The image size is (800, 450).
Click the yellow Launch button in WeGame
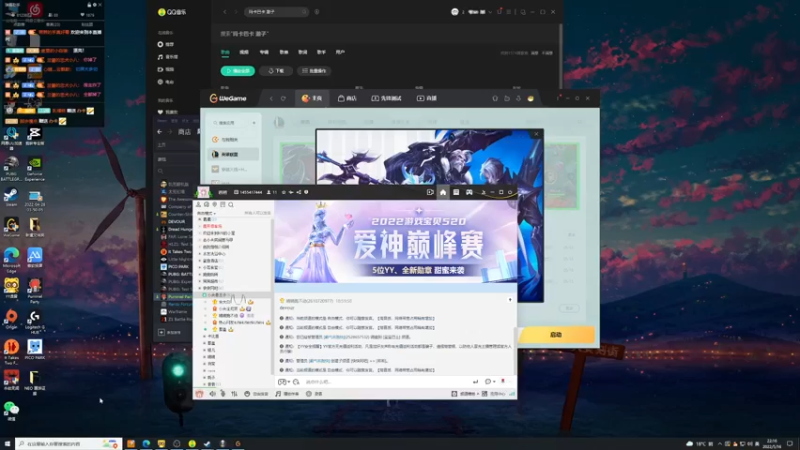click(556, 335)
